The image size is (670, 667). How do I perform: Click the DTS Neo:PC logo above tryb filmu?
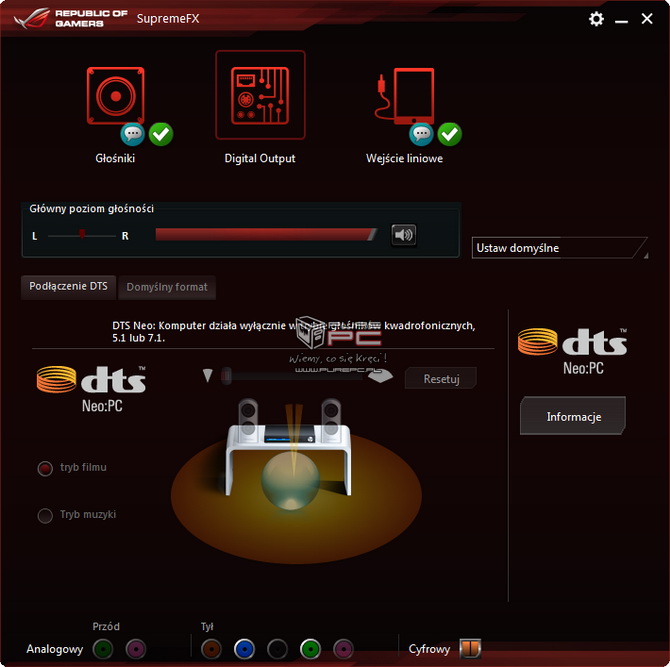pos(91,389)
